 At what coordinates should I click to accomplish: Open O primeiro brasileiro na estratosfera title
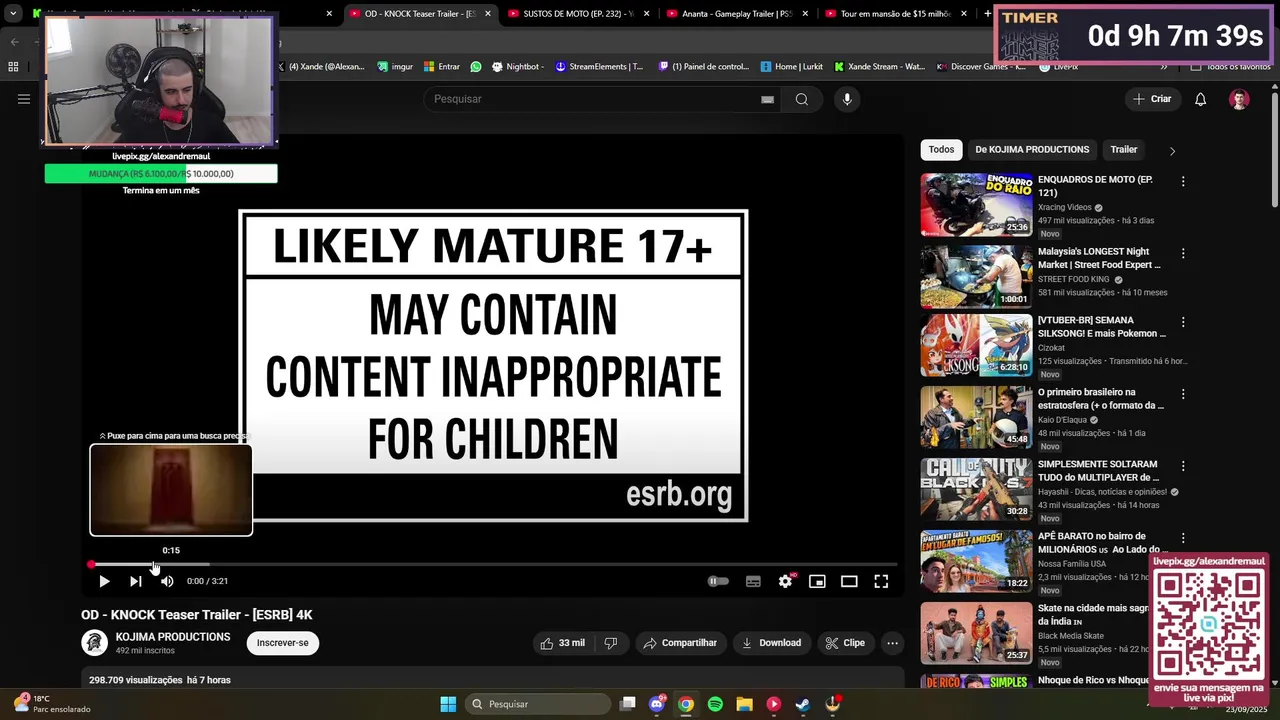(x=1101, y=399)
